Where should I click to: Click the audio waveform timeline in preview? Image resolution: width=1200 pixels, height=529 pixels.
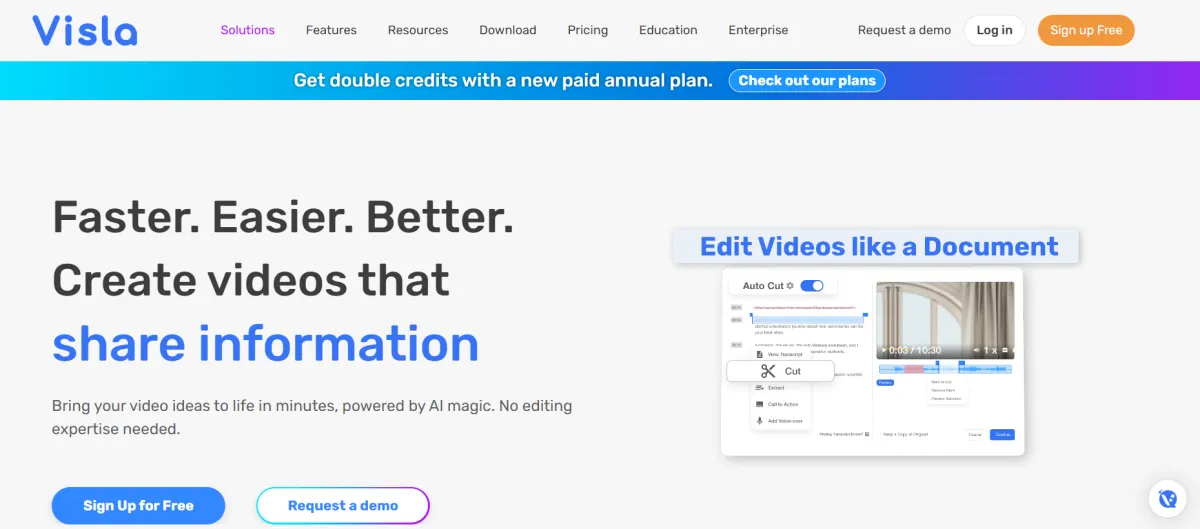coord(945,369)
